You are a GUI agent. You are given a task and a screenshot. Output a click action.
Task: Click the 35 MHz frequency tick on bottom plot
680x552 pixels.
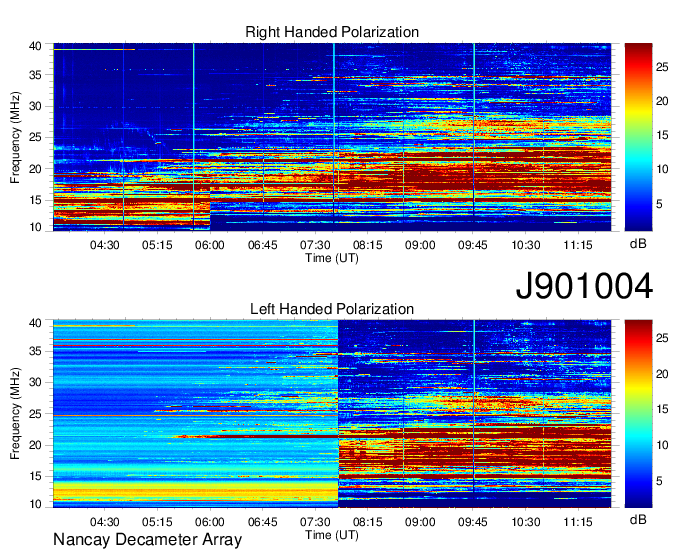click(x=36, y=352)
